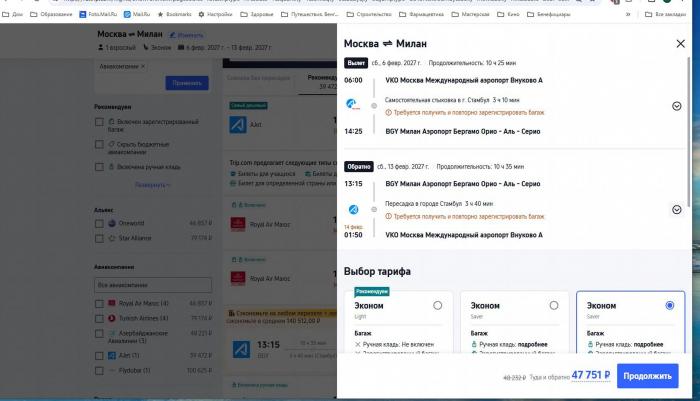Open подробнее link in middle Saver fare
Viewport: 700px width, 401px height.
(532, 344)
